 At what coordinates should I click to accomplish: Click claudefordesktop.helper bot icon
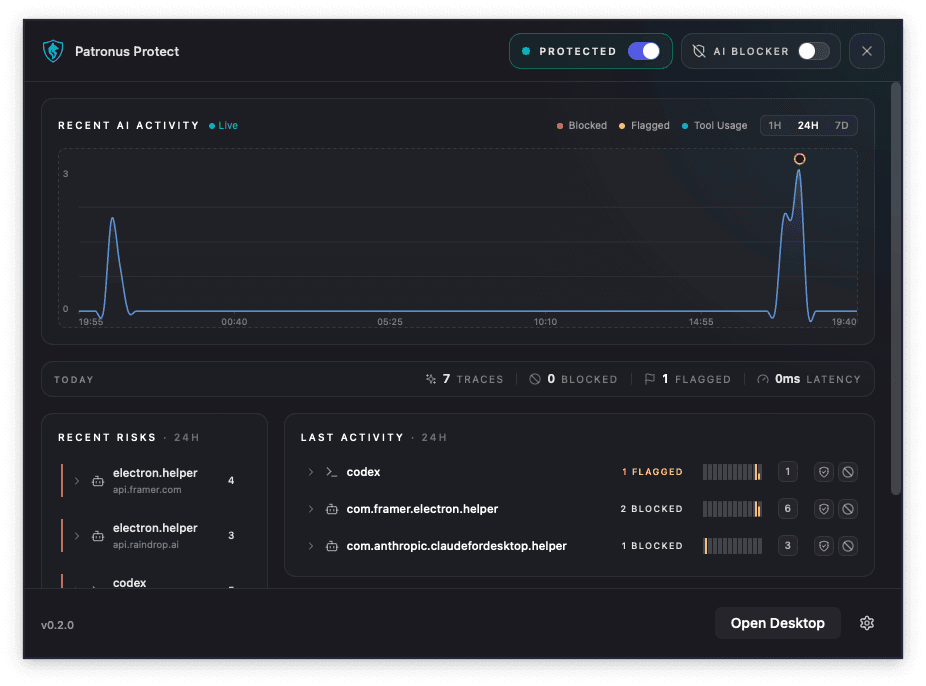coord(332,546)
